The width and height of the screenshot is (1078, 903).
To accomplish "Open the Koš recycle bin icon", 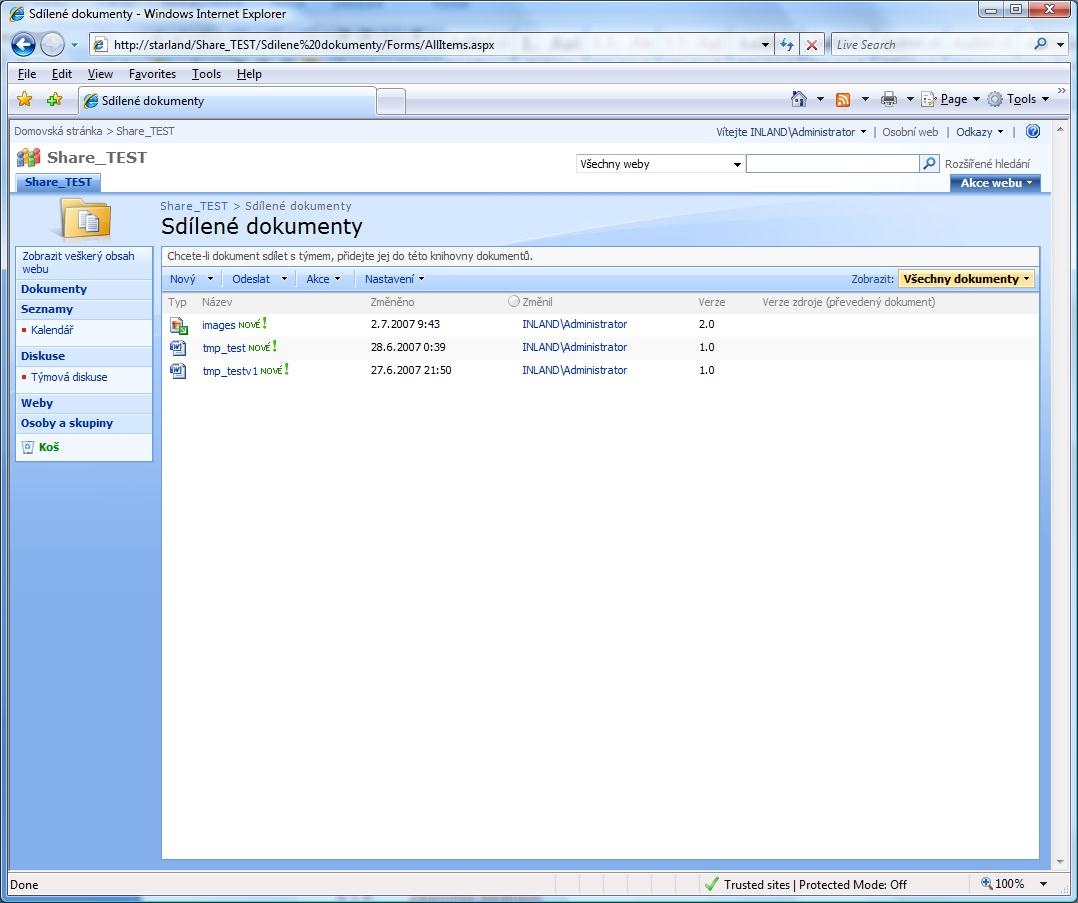I will pyautogui.click(x=28, y=447).
